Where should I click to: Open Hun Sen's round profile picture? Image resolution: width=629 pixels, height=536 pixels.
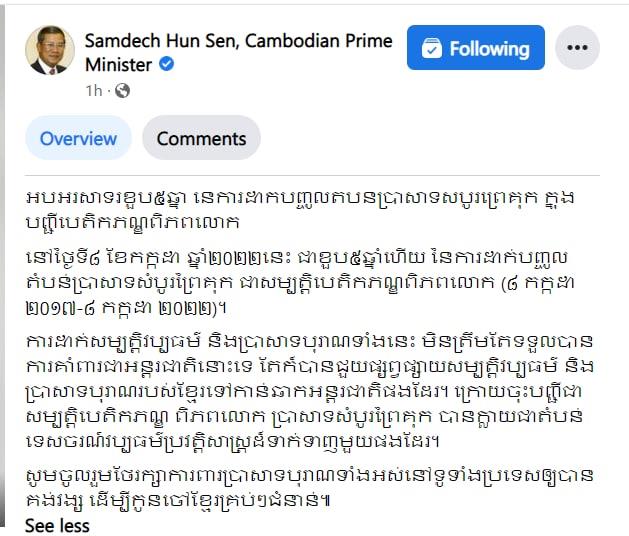[x=50, y=50]
